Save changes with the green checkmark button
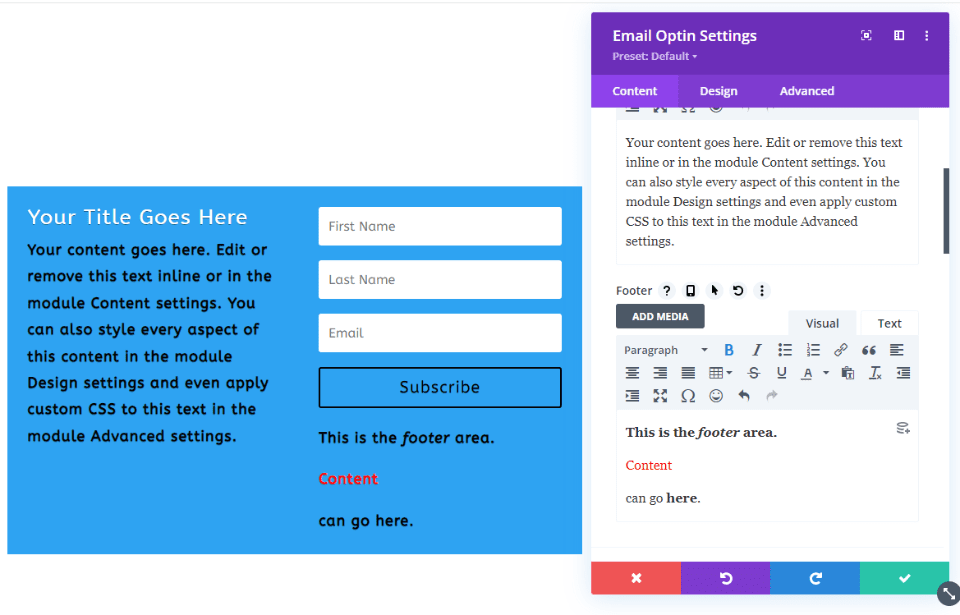 click(x=904, y=578)
